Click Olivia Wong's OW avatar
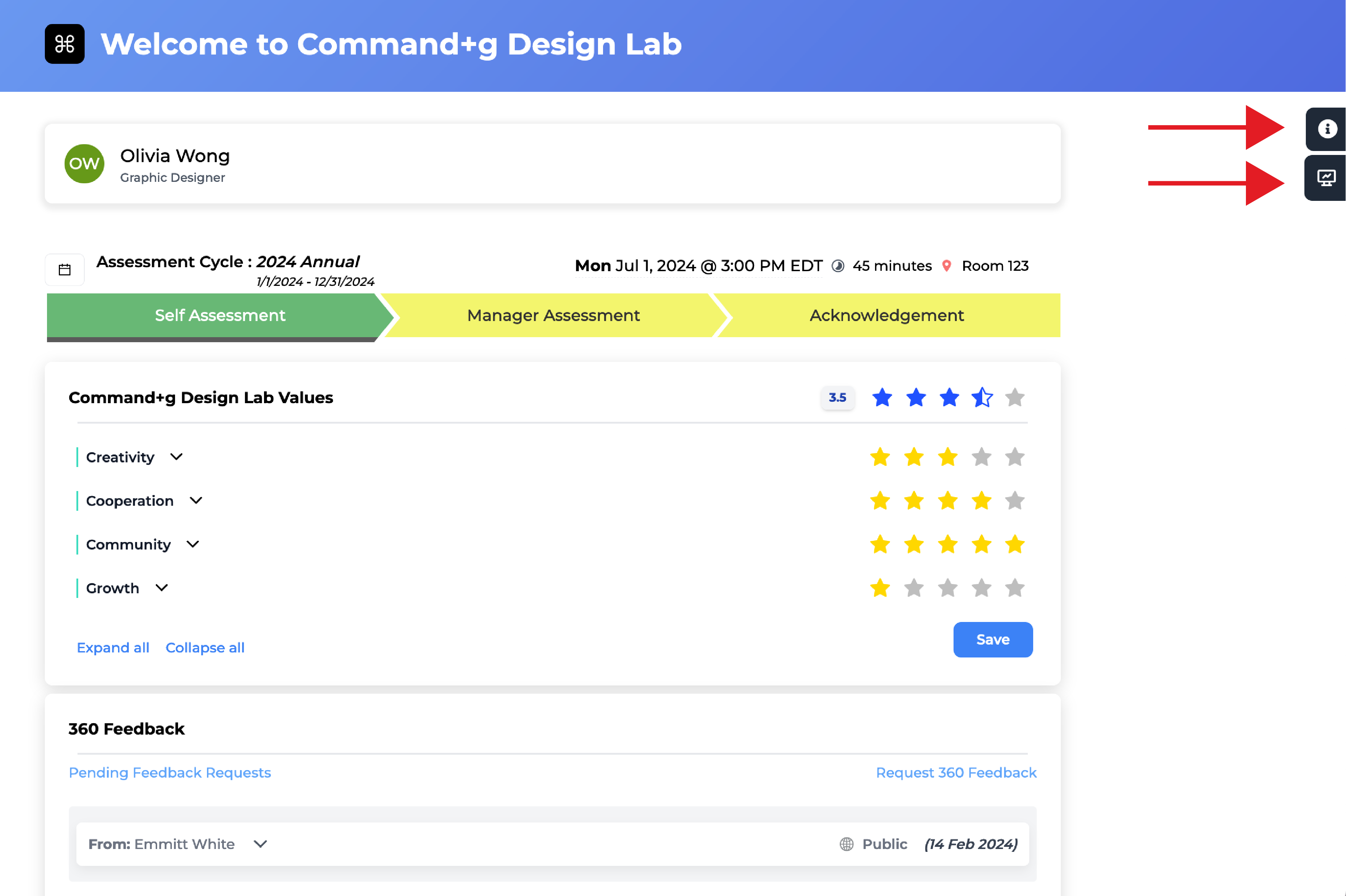Viewport: 1346px width, 896px height. (x=84, y=164)
